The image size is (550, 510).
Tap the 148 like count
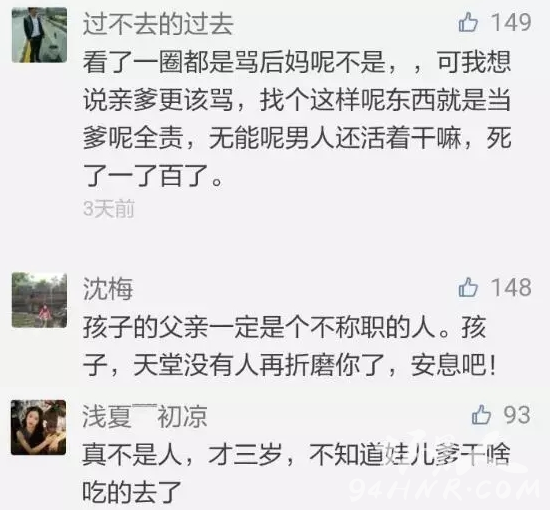[x=511, y=288]
